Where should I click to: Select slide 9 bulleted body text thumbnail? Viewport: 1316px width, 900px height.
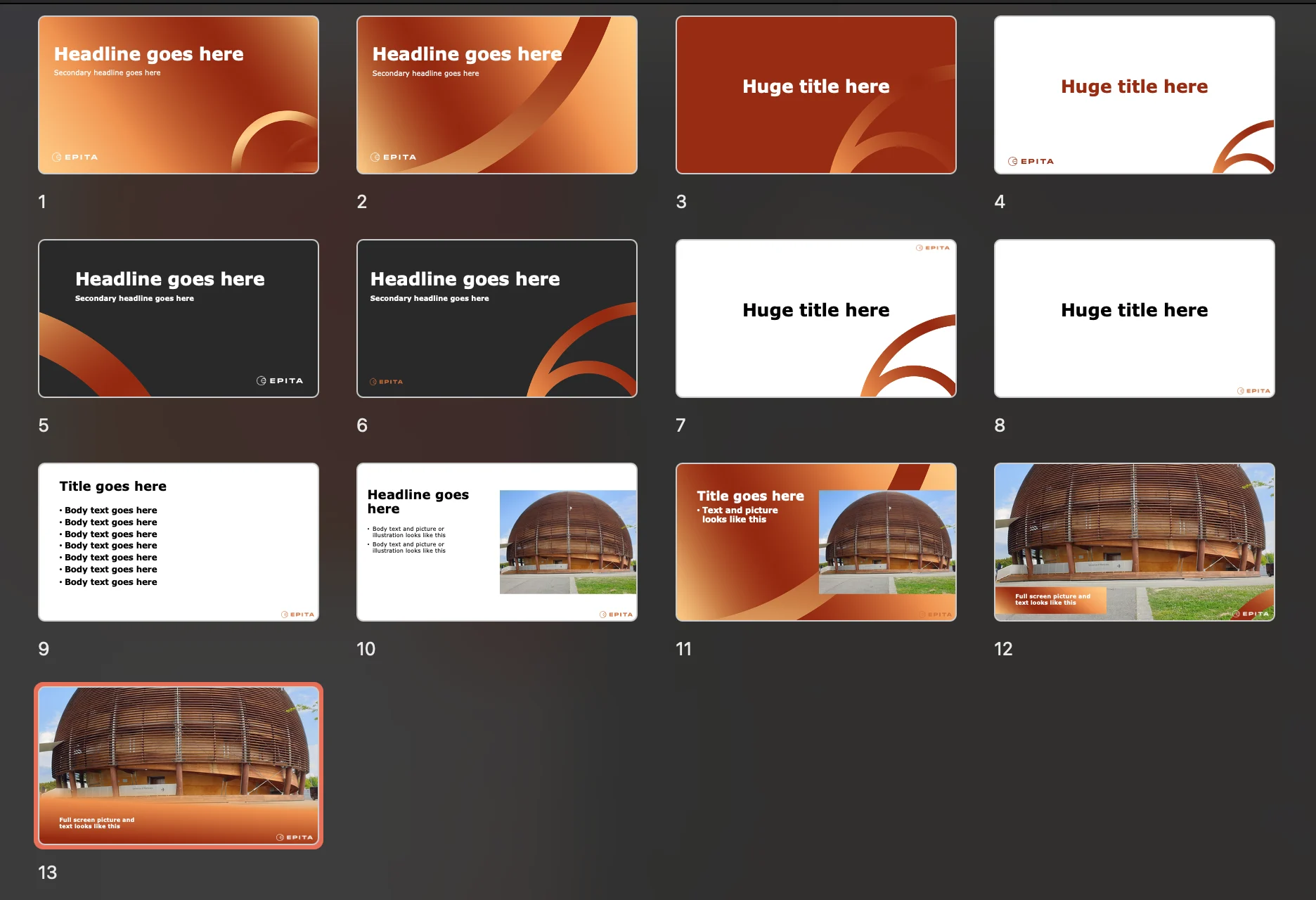(179, 542)
